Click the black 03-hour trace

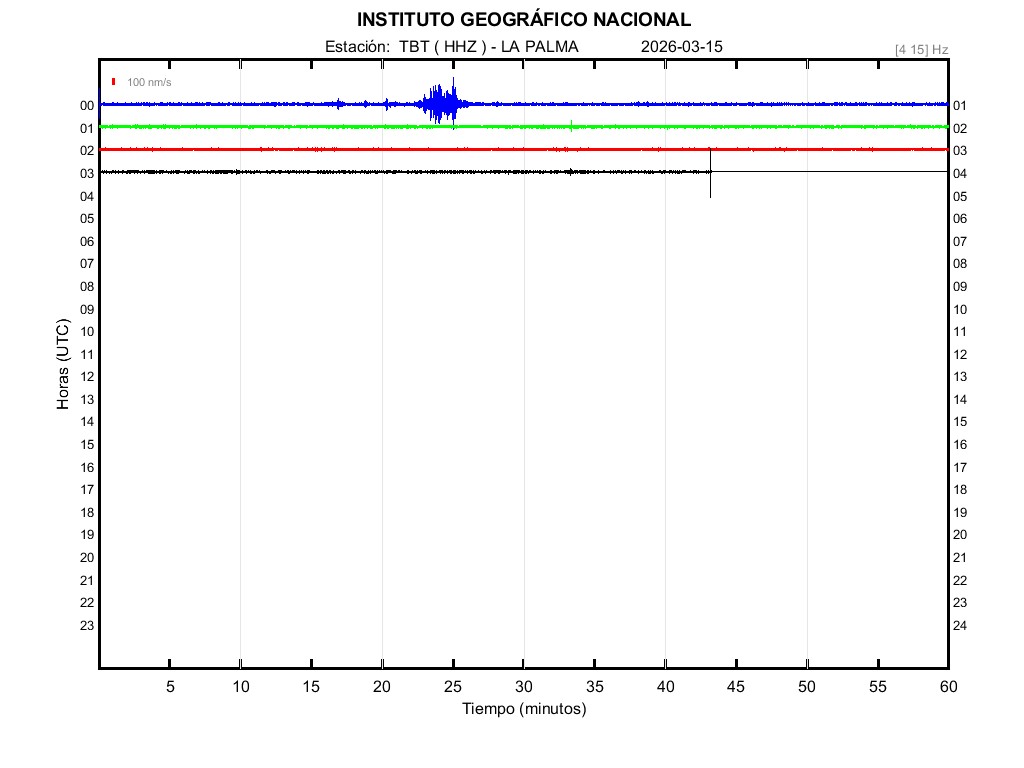click(x=300, y=172)
